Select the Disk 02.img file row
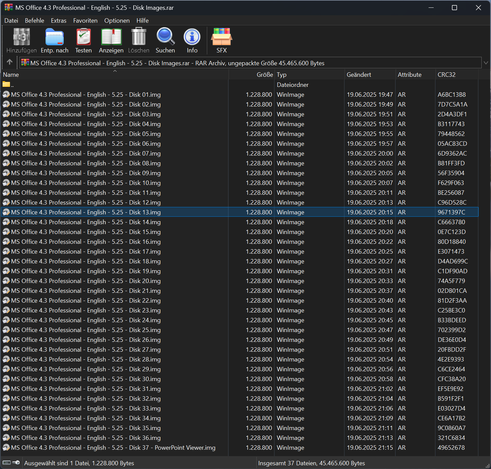Viewport: 491px width, 469px height. click(x=240, y=104)
